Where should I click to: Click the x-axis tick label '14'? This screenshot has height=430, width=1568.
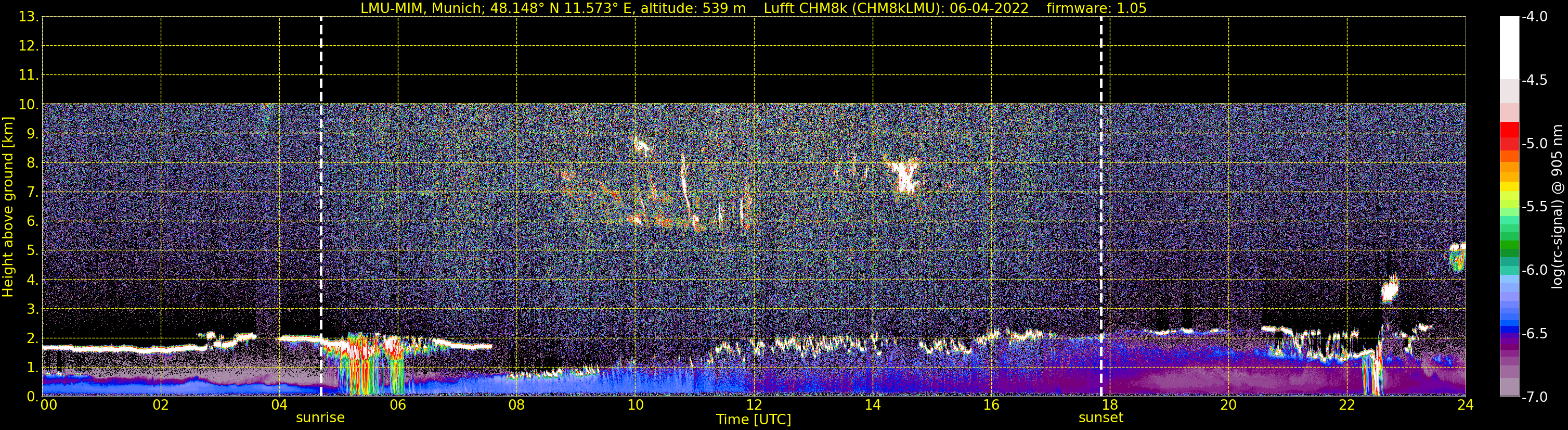tap(873, 405)
